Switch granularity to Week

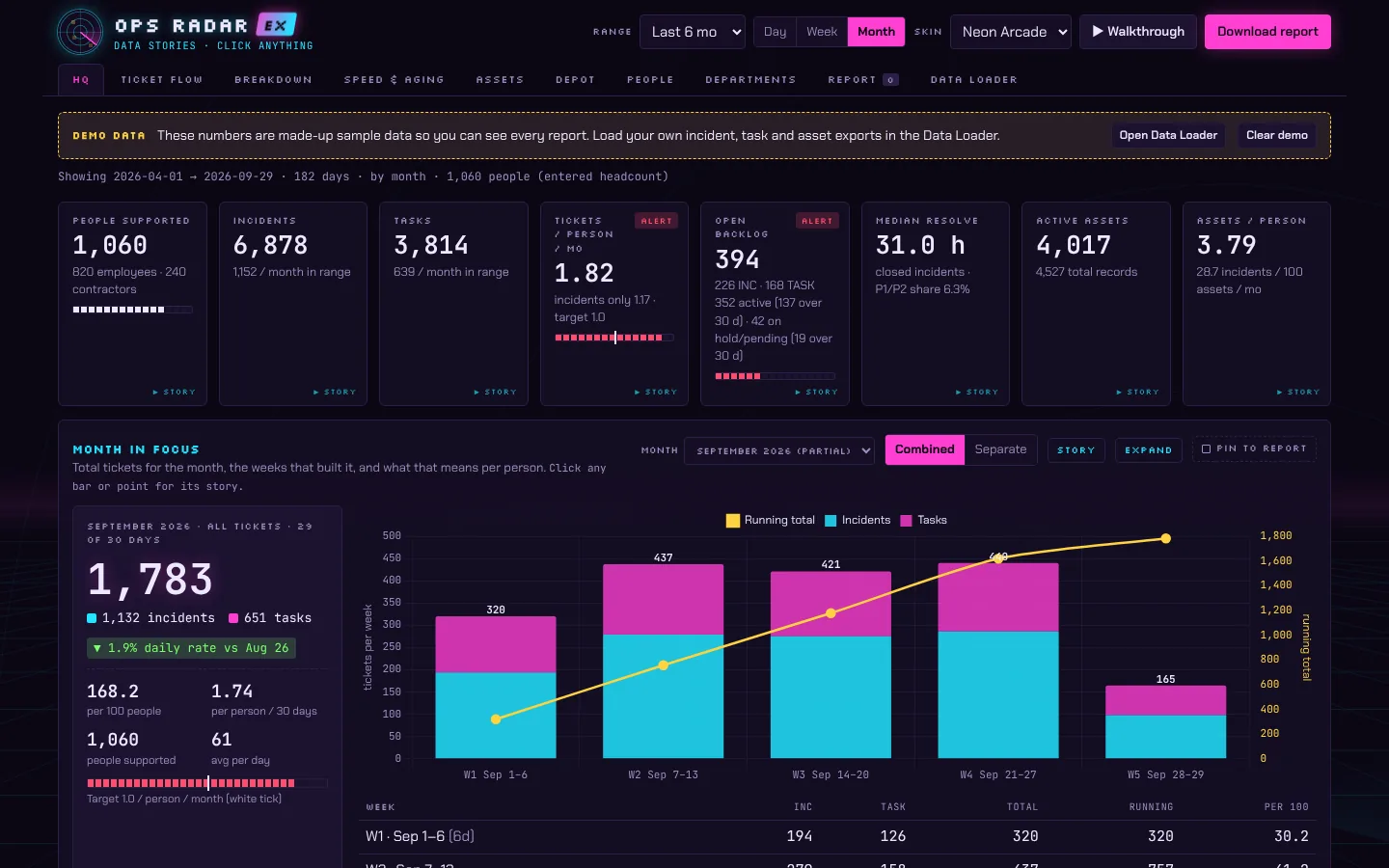tap(822, 32)
